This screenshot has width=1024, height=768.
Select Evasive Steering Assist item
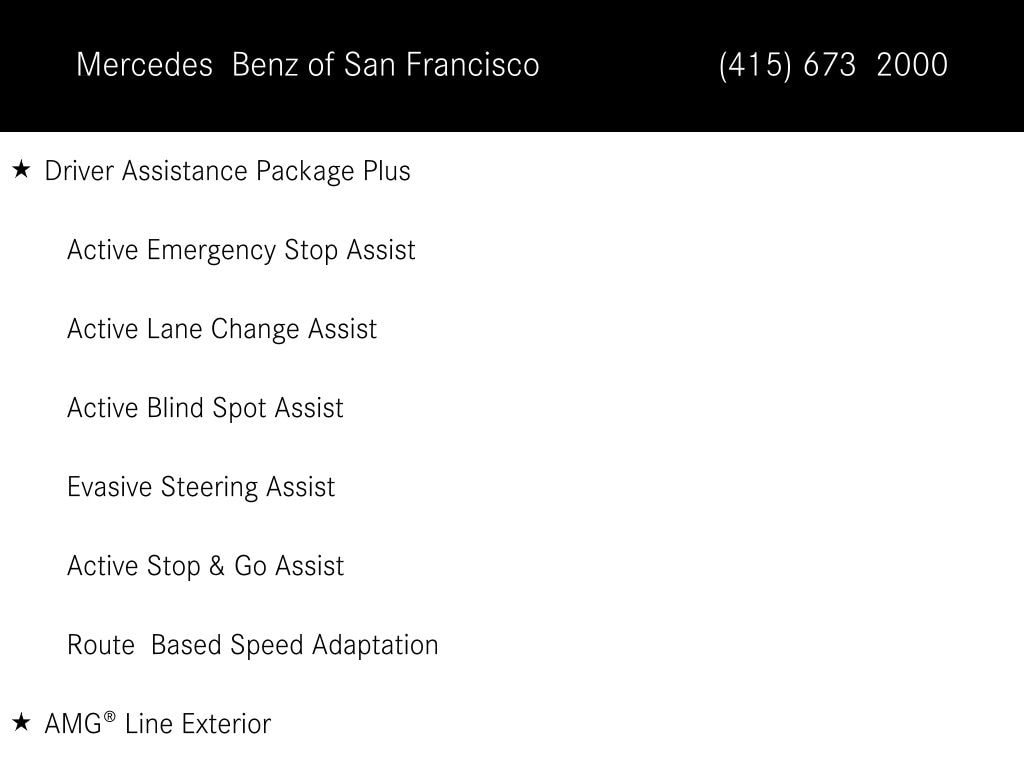click(x=201, y=487)
